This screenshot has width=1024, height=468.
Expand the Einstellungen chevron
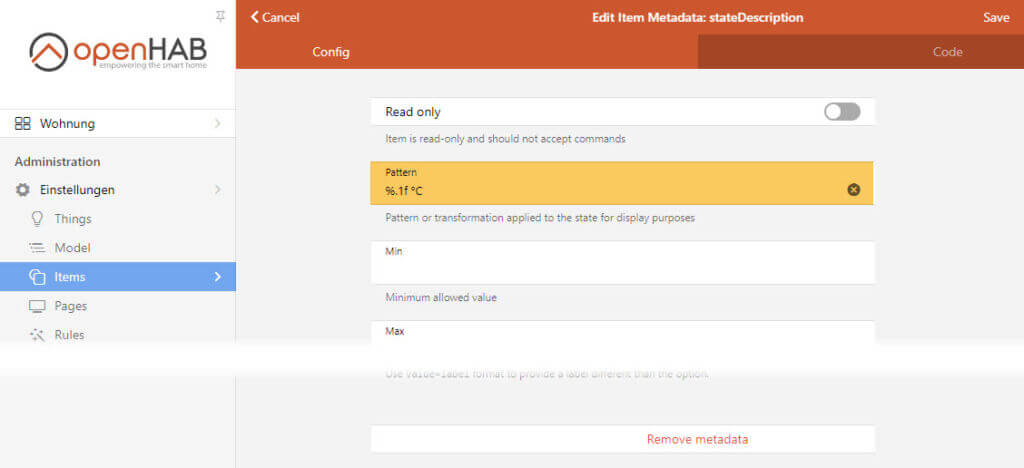[218, 190]
